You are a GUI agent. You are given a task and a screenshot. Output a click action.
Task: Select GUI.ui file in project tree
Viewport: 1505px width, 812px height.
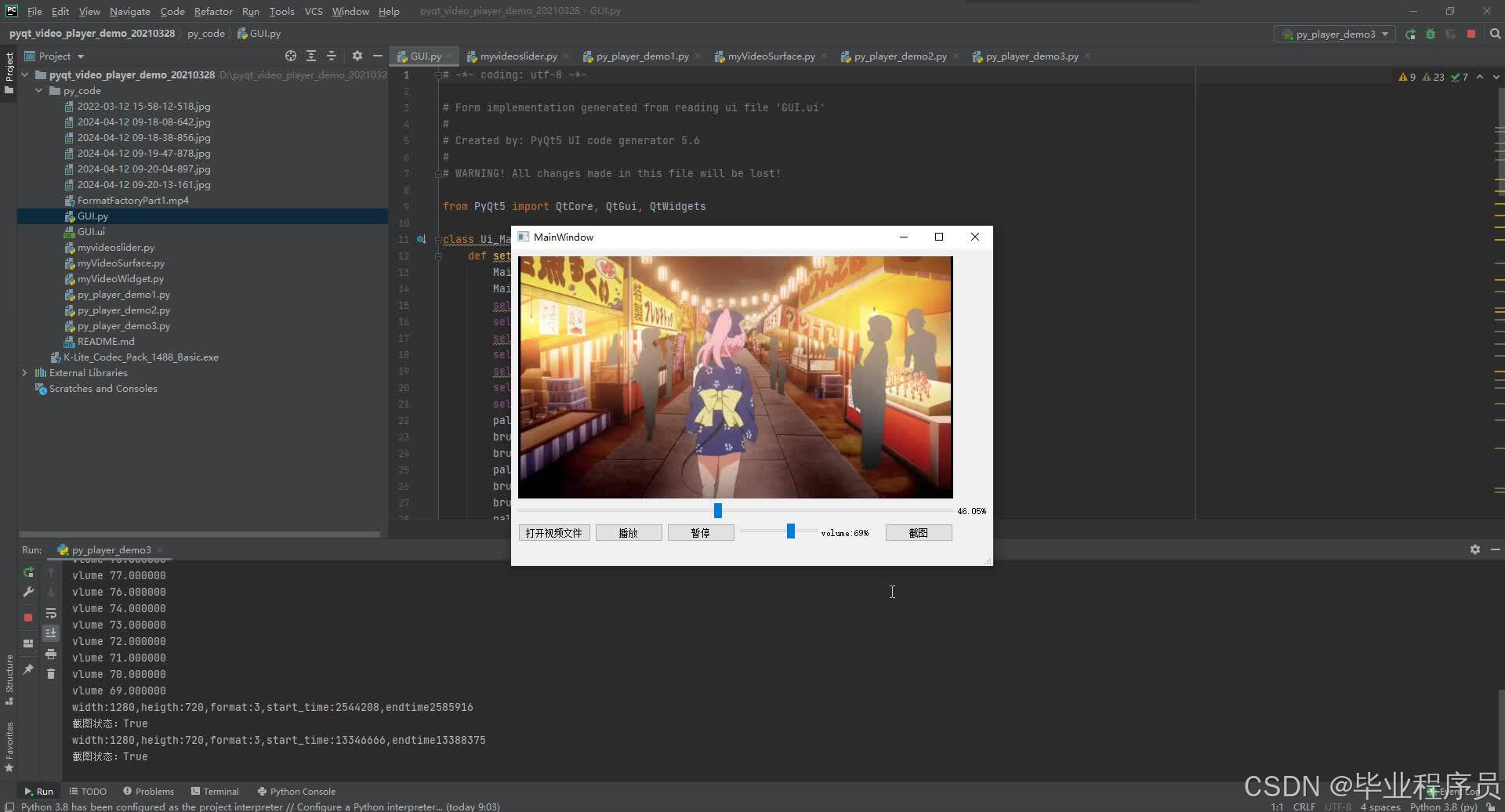[x=91, y=231]
